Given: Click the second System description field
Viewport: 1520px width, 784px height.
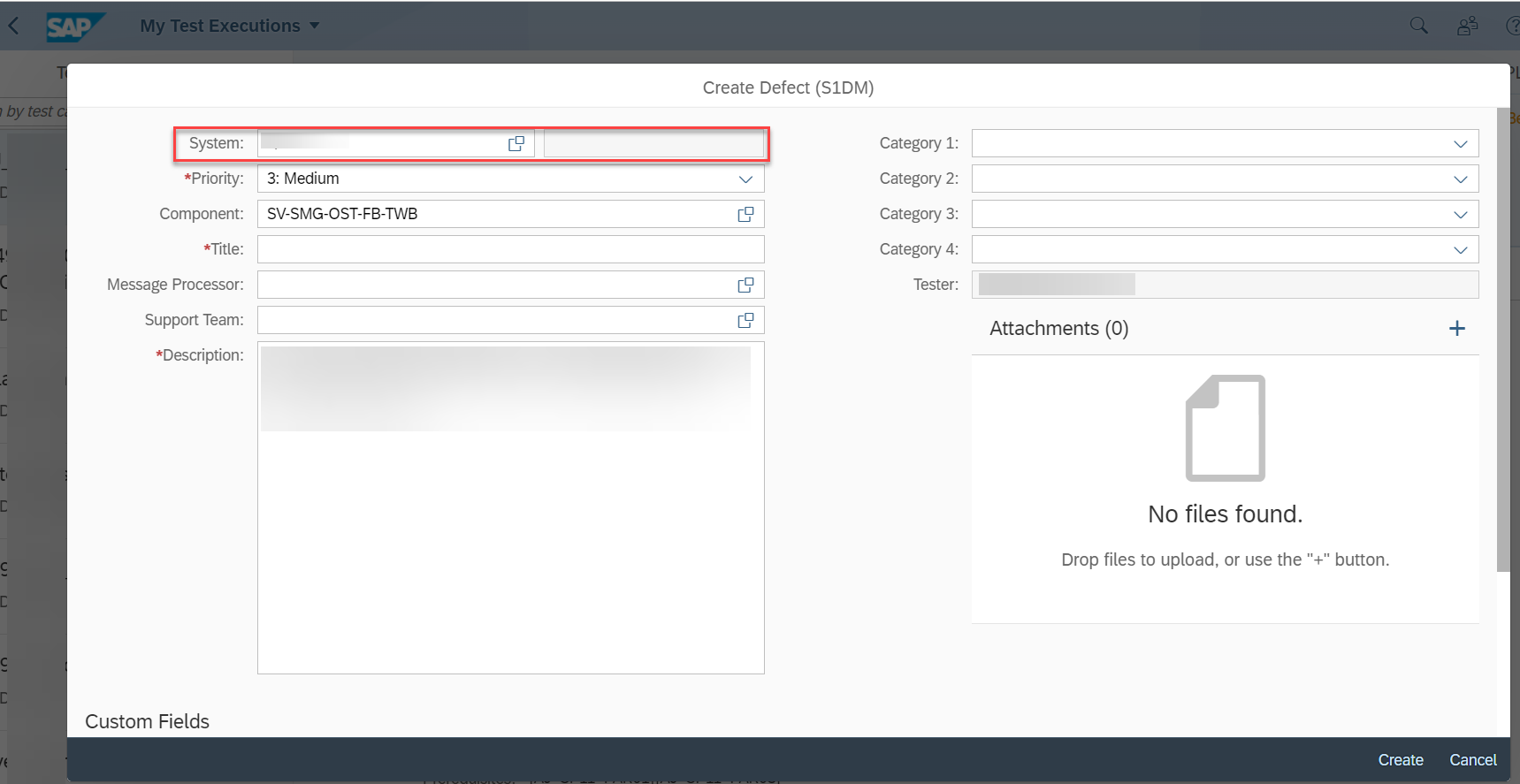Looking at the screenshot, I should click(654, 143).
